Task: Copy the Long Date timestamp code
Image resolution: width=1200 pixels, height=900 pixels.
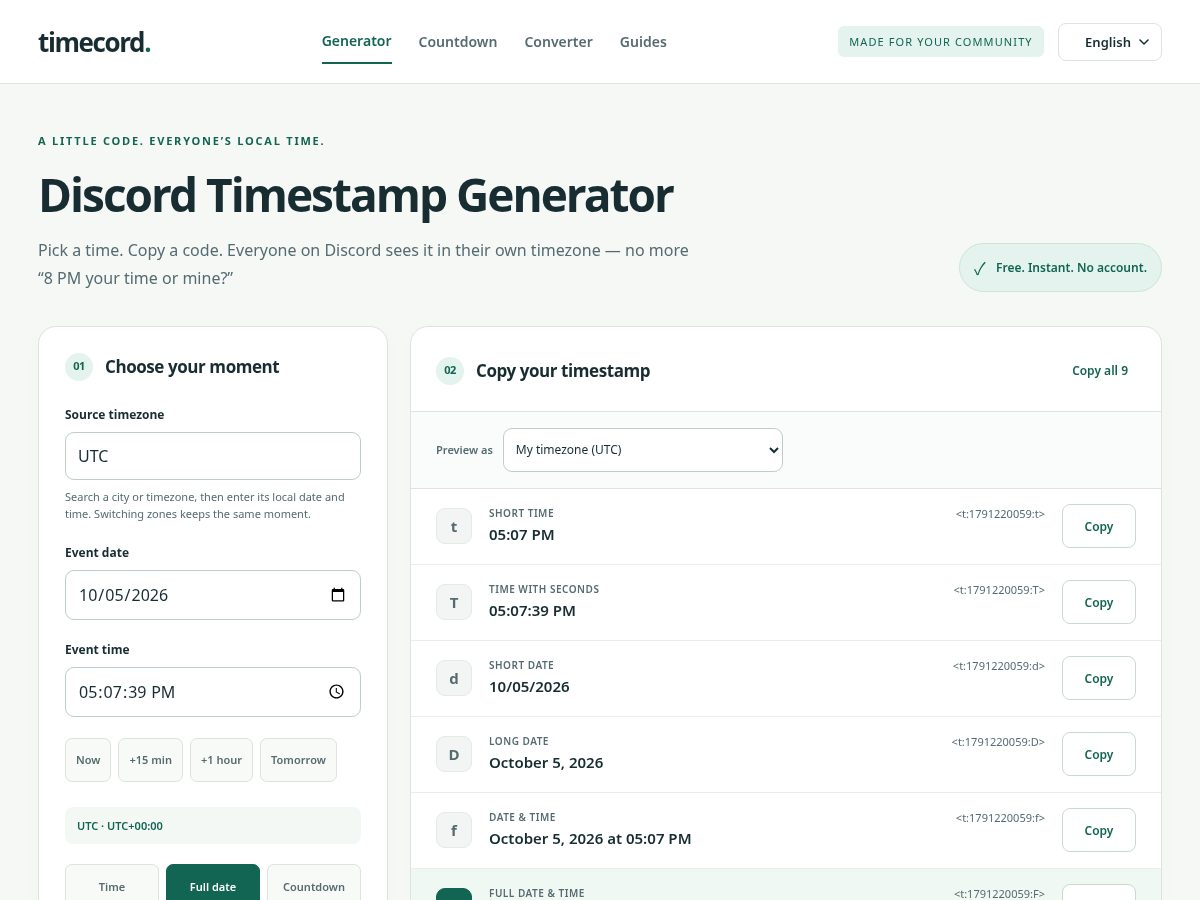Action: click(1099, 754)
